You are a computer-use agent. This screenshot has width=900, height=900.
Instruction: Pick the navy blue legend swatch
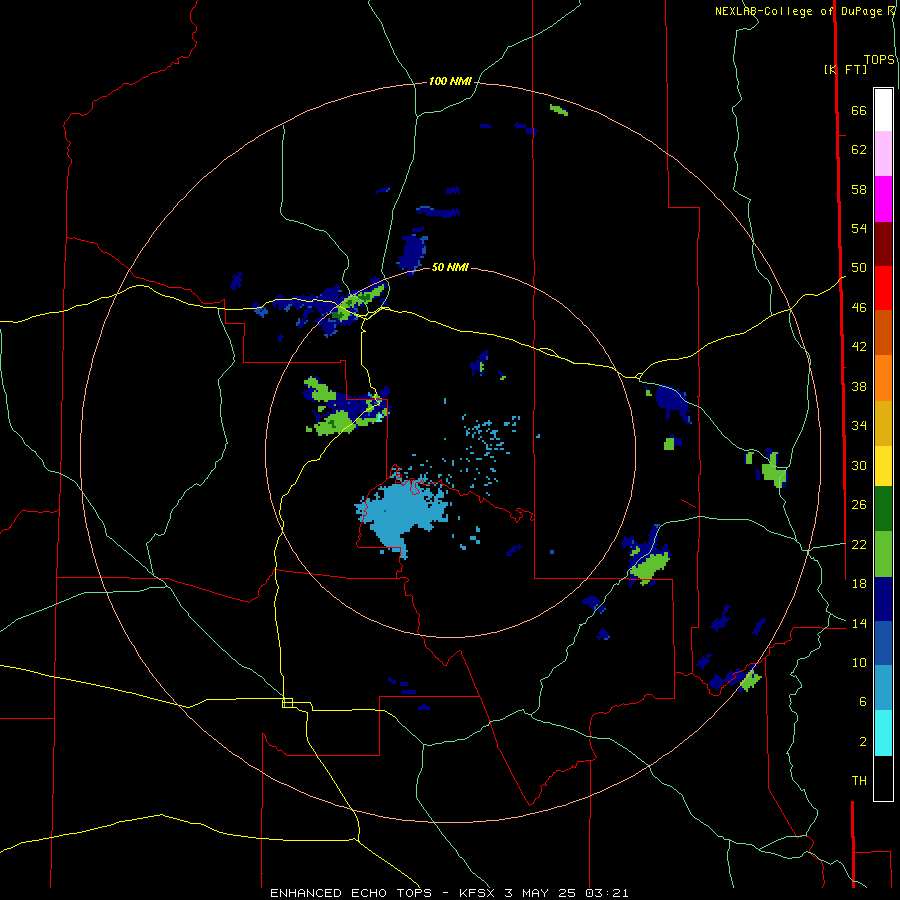tap(883, 599)
